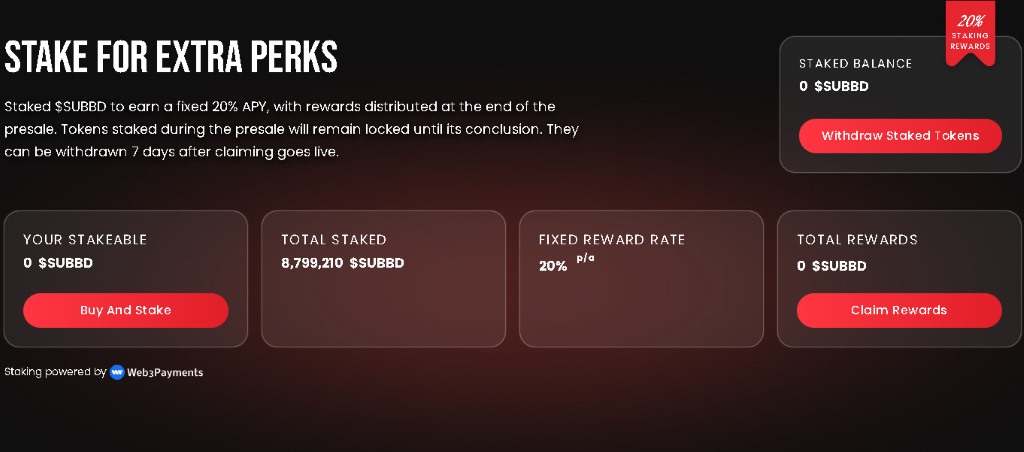Image resolution: width=1024 pixels, height=452 pixels.
Task: Click the Staking powered by text
Action: pyautogui.click(x=55, y=372)
